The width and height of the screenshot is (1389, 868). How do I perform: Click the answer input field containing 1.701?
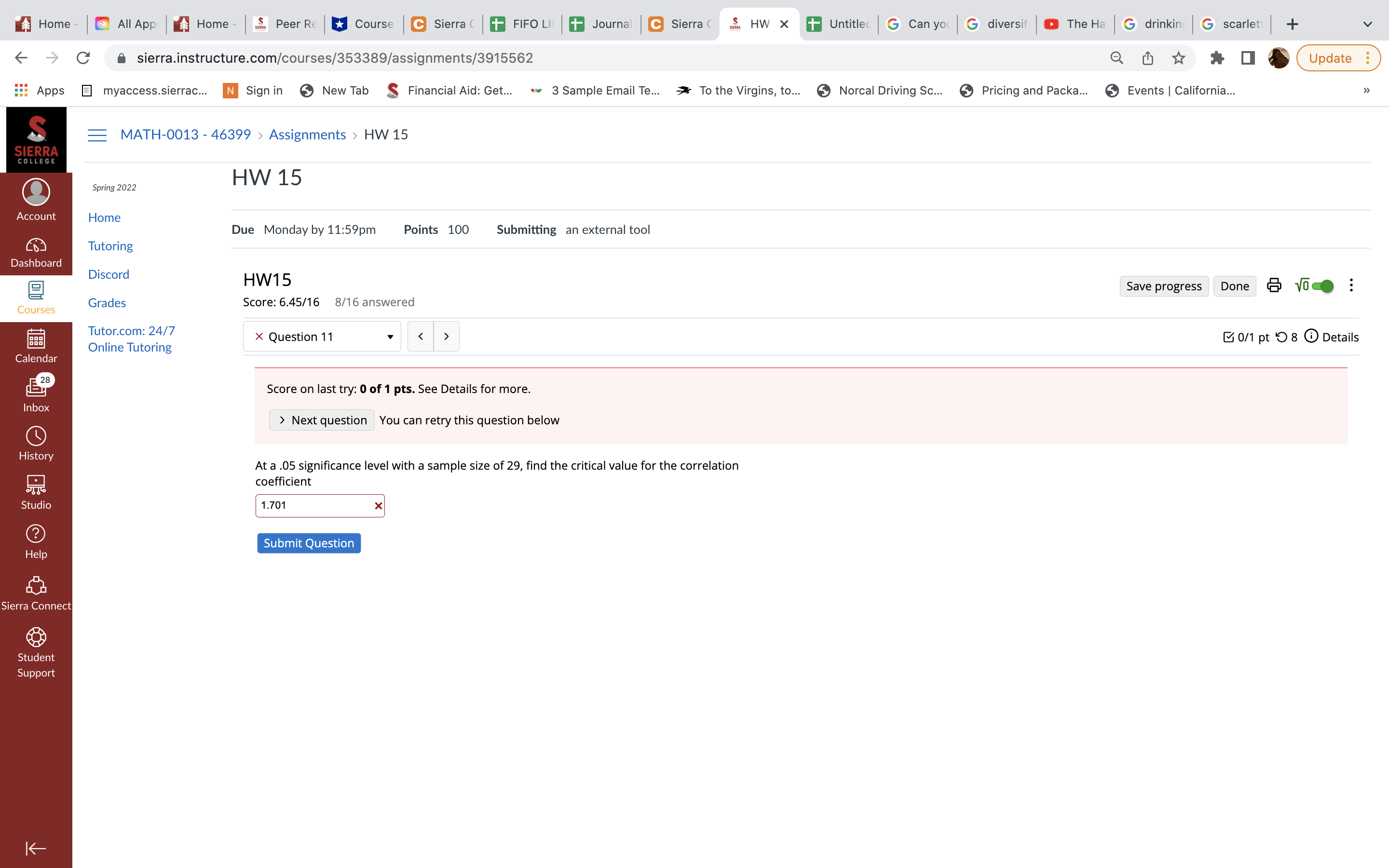313,505
